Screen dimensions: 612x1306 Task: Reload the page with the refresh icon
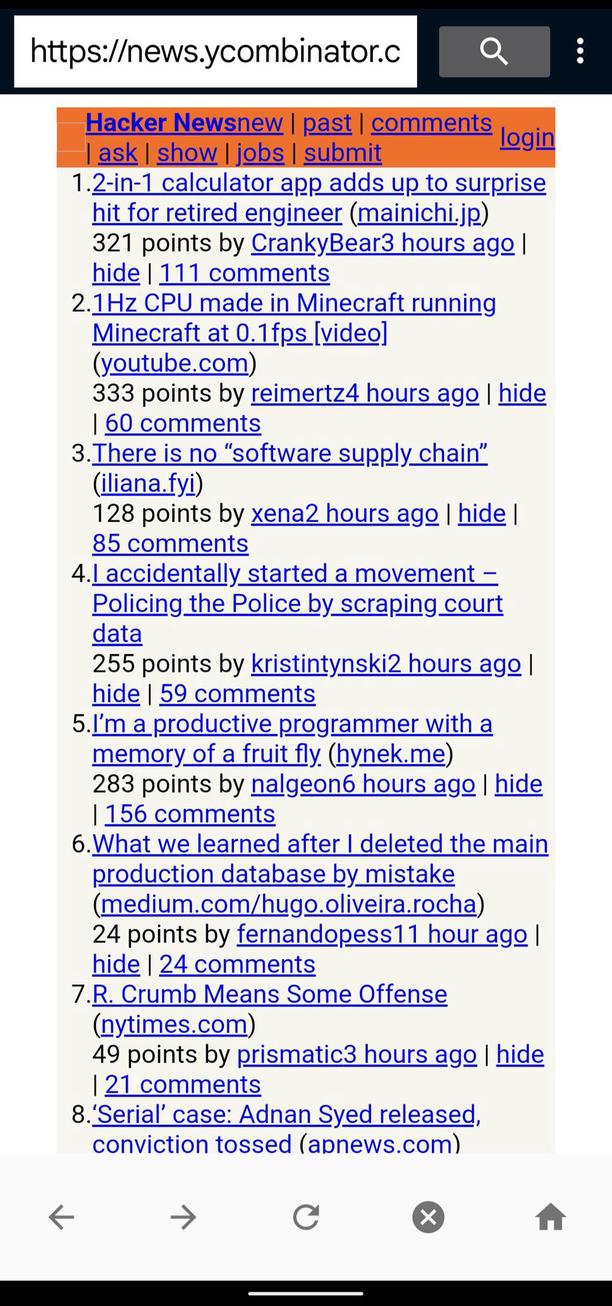tap(306, 1217)
